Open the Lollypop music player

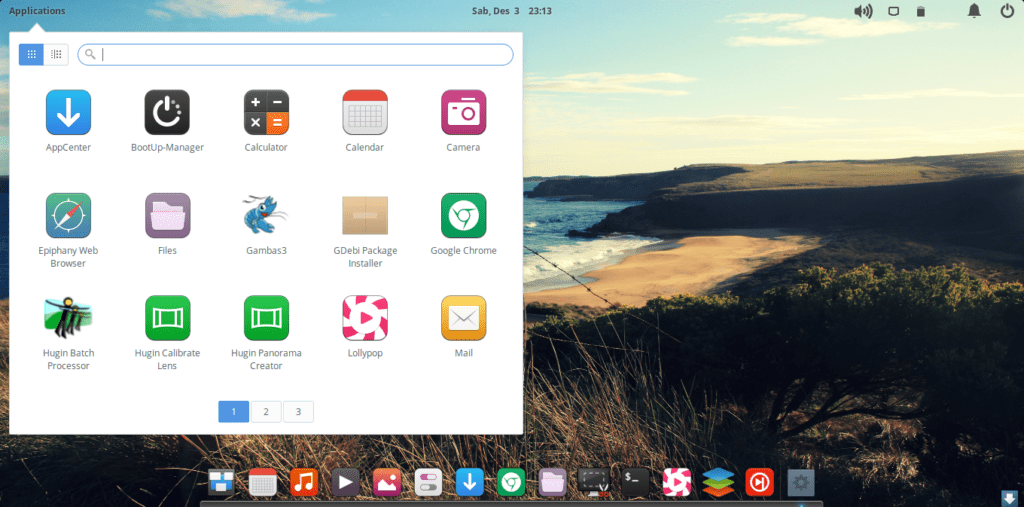(365, 318)
